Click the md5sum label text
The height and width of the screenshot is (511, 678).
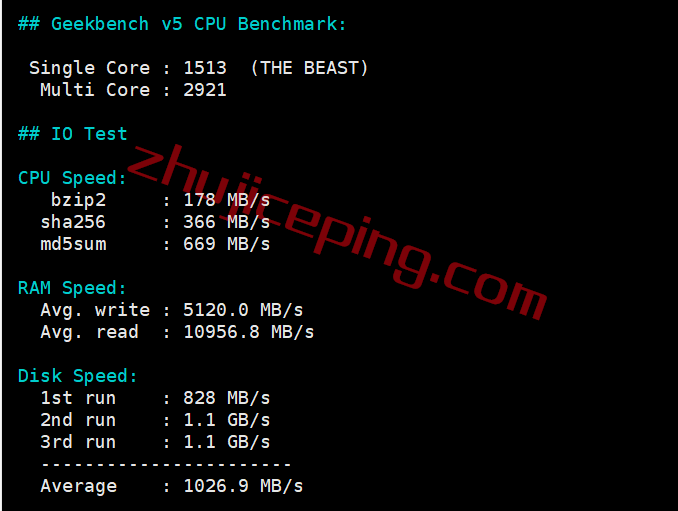[74, 244]
